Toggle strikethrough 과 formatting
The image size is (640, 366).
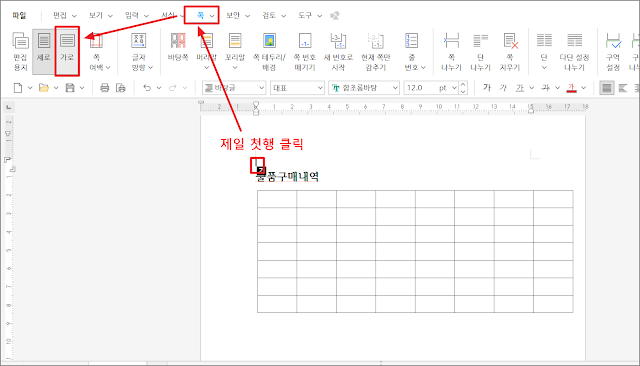pyautogui.click(x=545, y=87)
